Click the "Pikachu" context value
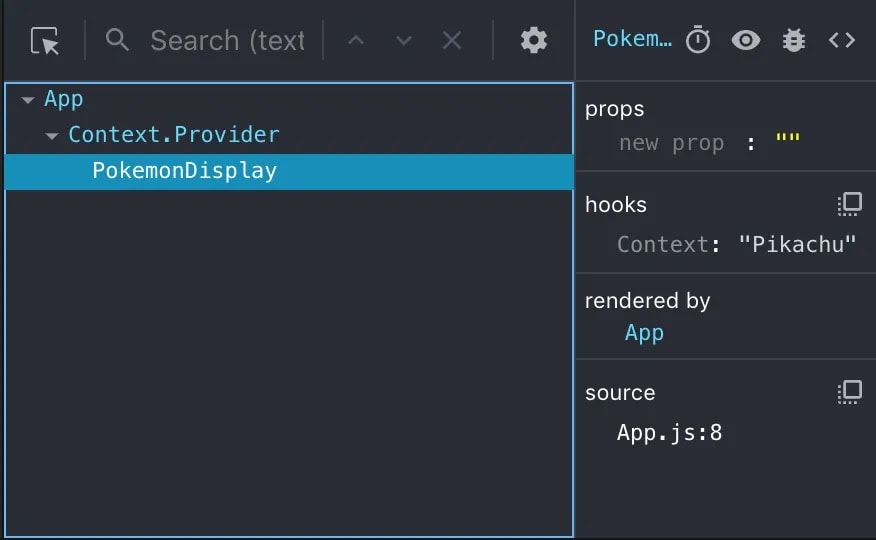The width and height of the screenshot is (876, 540). point(797,245)
